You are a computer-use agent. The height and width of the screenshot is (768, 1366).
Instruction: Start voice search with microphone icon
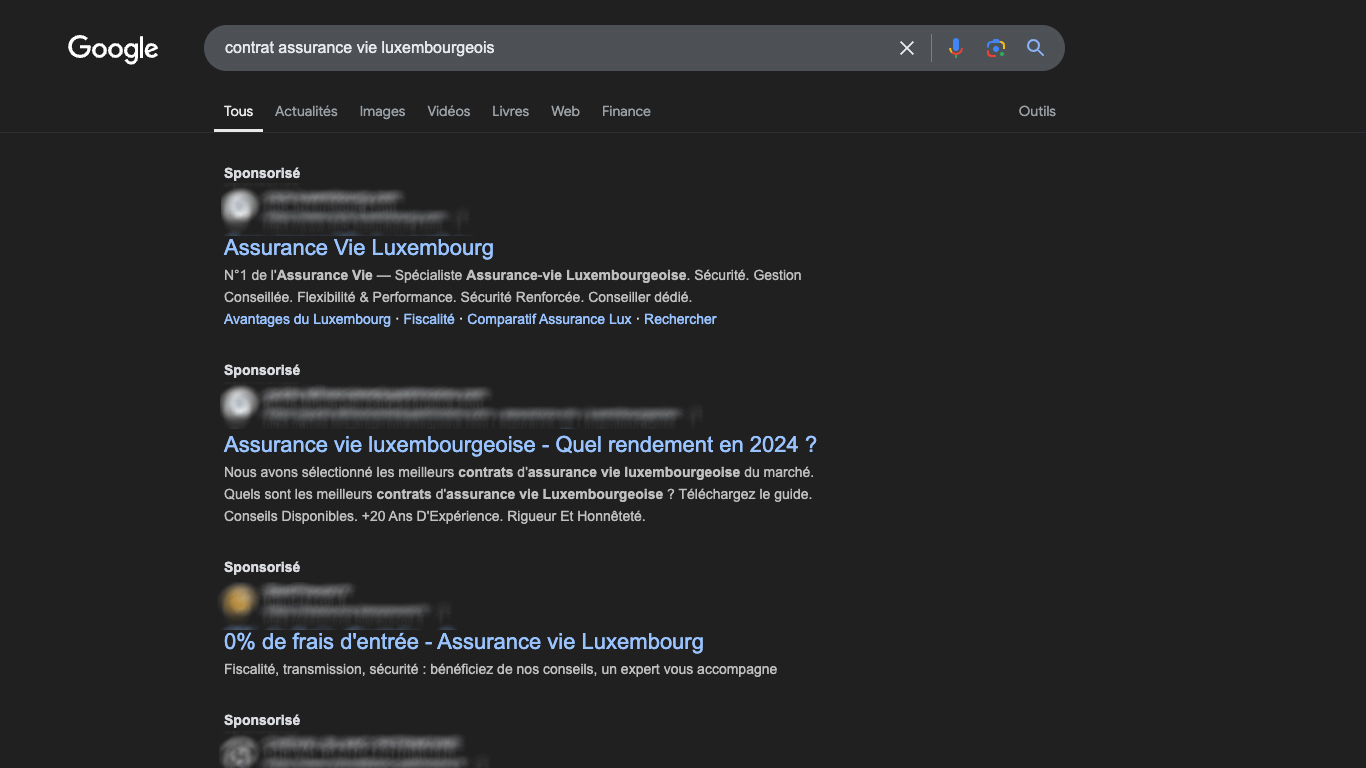[x=956, y=48]
